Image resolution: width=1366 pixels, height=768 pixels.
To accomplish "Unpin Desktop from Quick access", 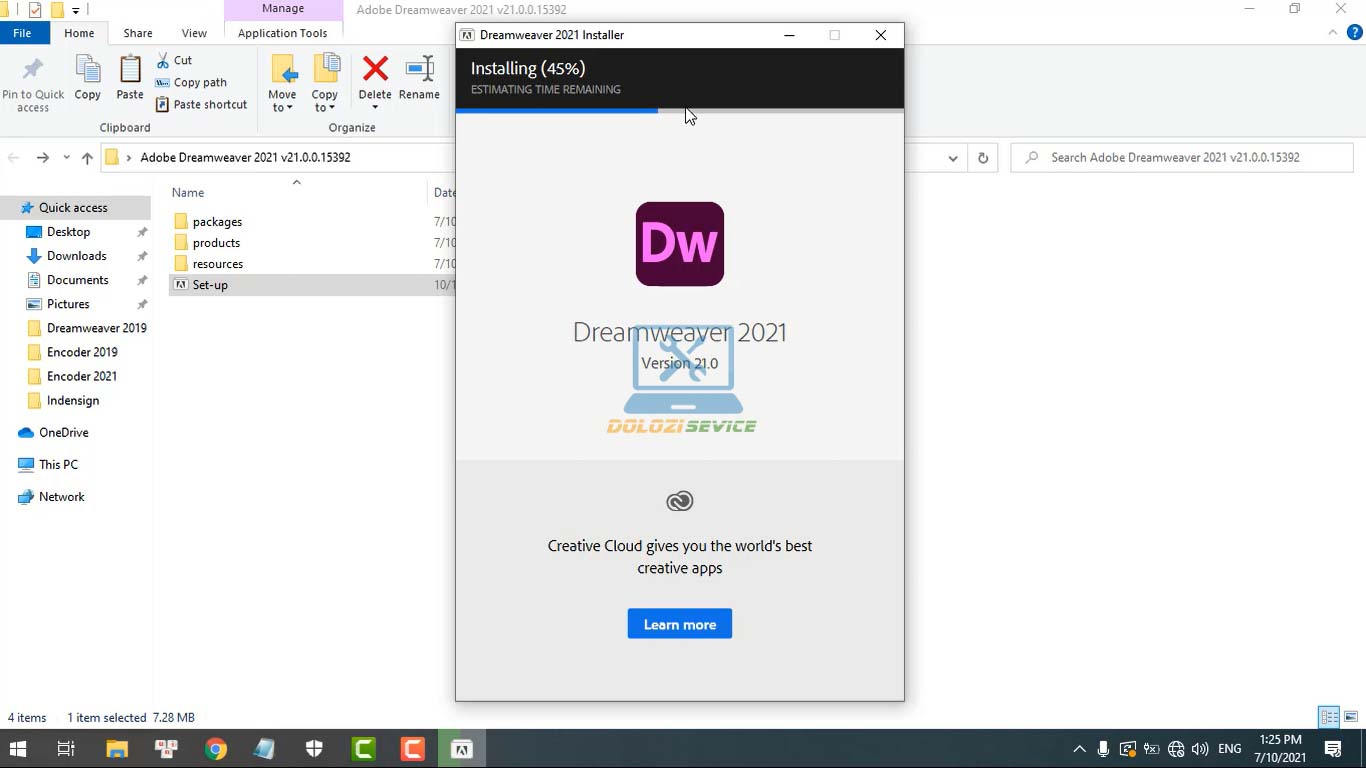I will pyautogui.click(x=141, y=231).
